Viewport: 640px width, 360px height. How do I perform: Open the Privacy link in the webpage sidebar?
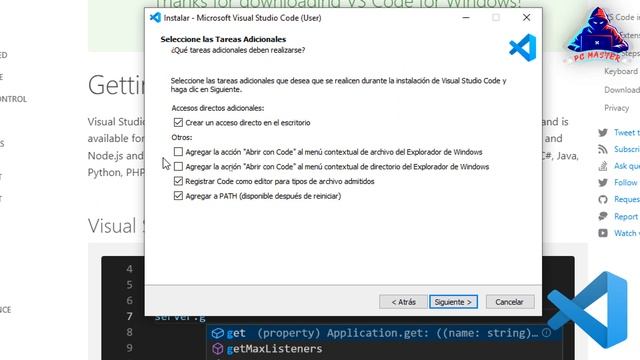(616, 108)
